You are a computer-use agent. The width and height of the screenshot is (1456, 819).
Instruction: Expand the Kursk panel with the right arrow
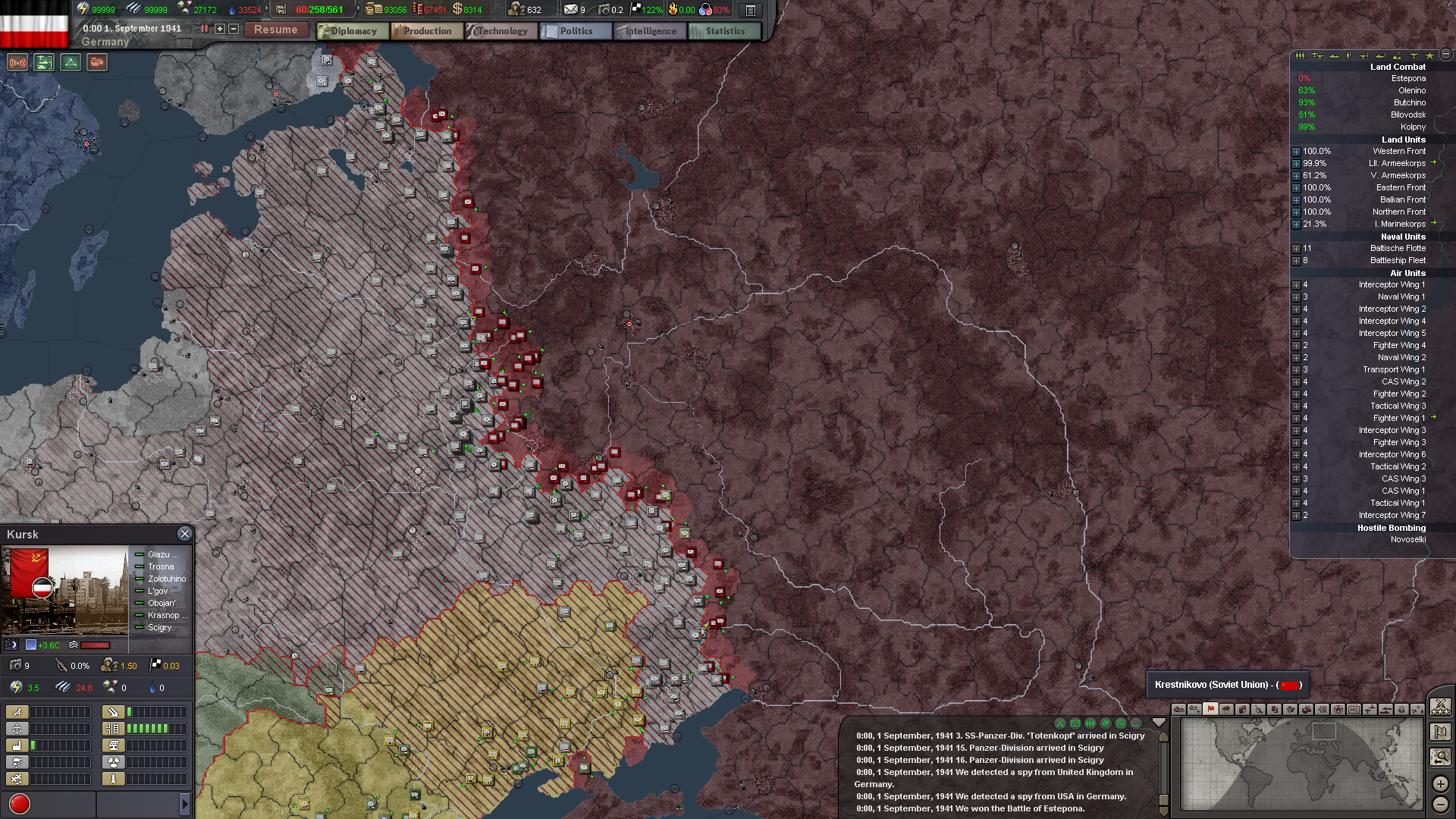184,804
